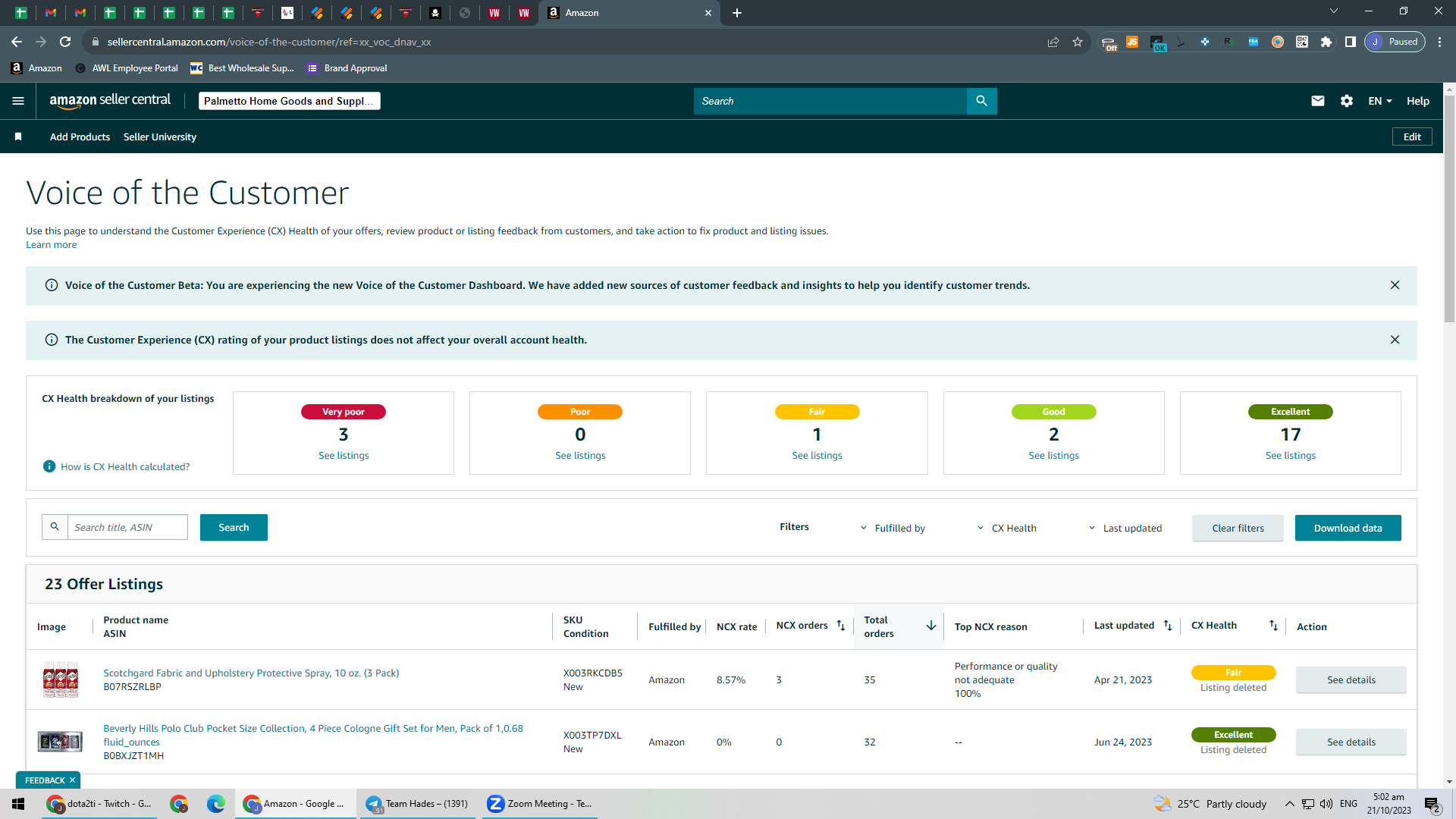Image resolution: width=1456 pixels, height=819 pixels.
Task: Open the Zoom Meeting taskbar item
Action: [539, 804]
